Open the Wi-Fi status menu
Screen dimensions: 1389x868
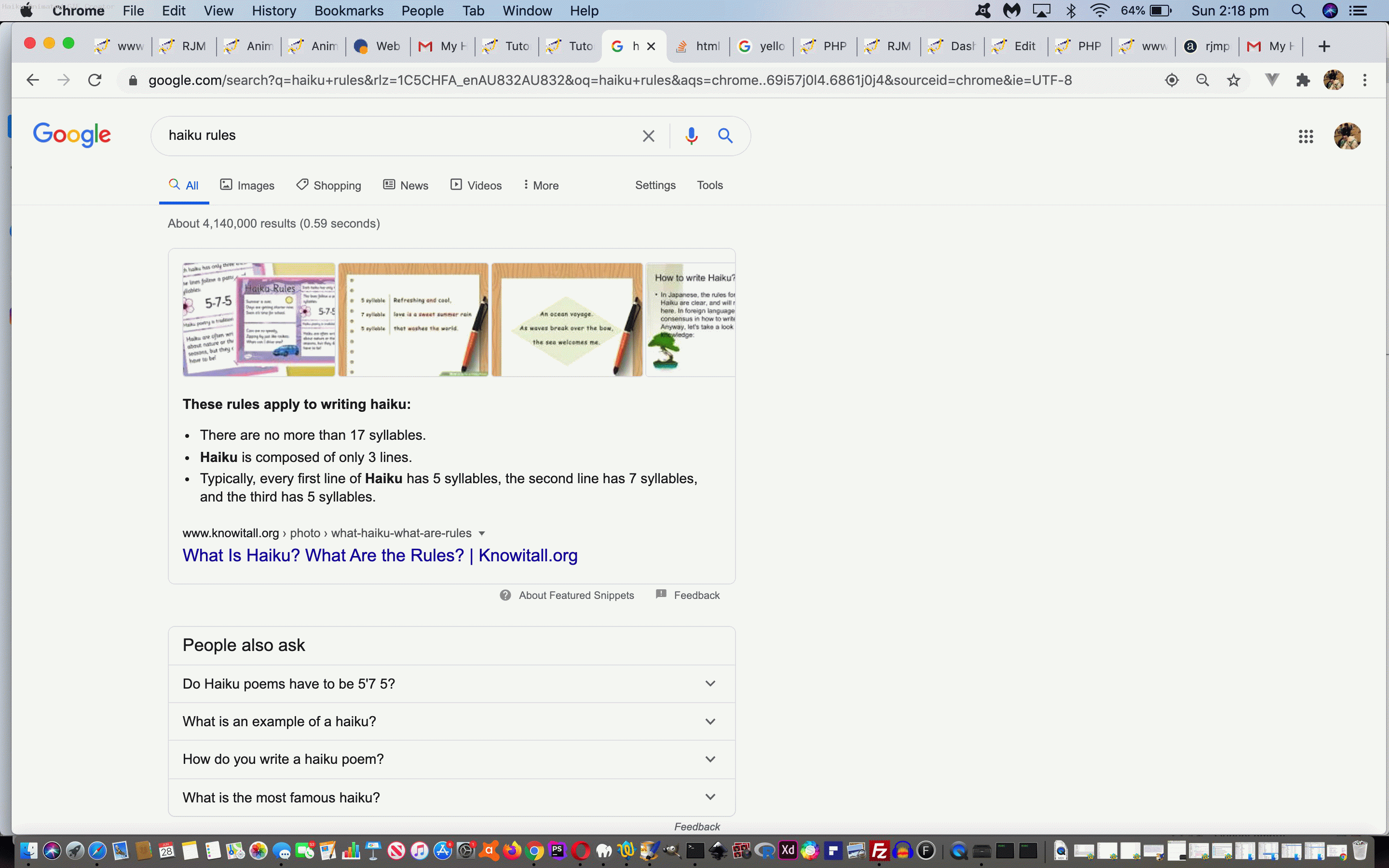pyautogui.click(x=1100, y=11)
